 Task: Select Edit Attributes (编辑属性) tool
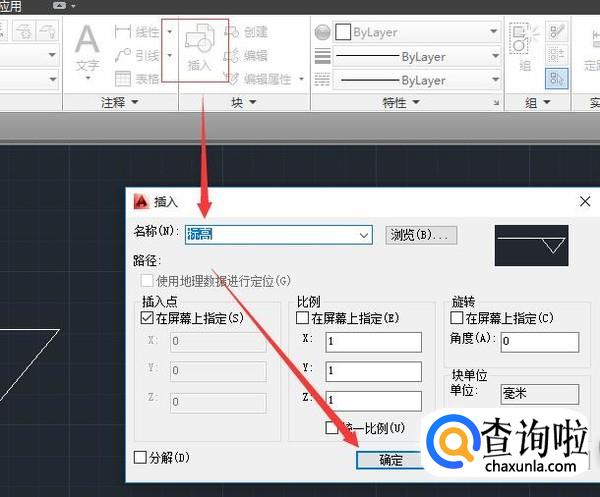click(x=259, y=79)
